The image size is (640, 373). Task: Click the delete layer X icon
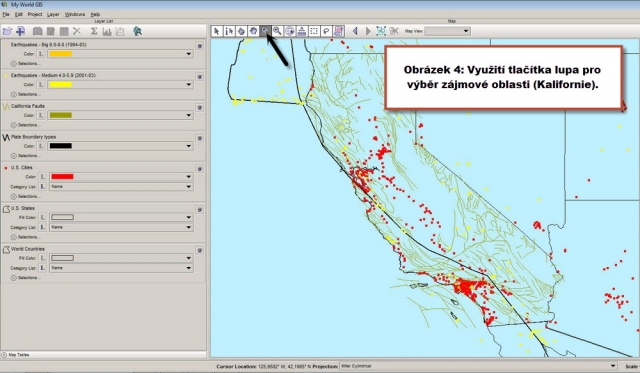coord(77,31)
